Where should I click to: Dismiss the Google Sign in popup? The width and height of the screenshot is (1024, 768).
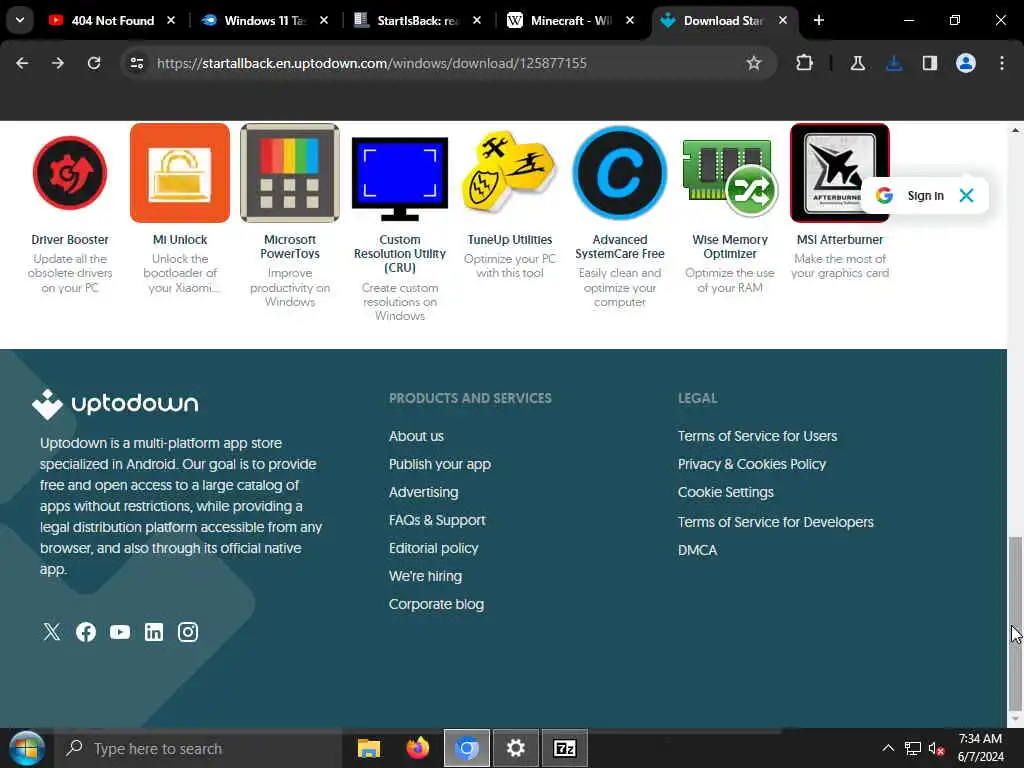point(967,195)
